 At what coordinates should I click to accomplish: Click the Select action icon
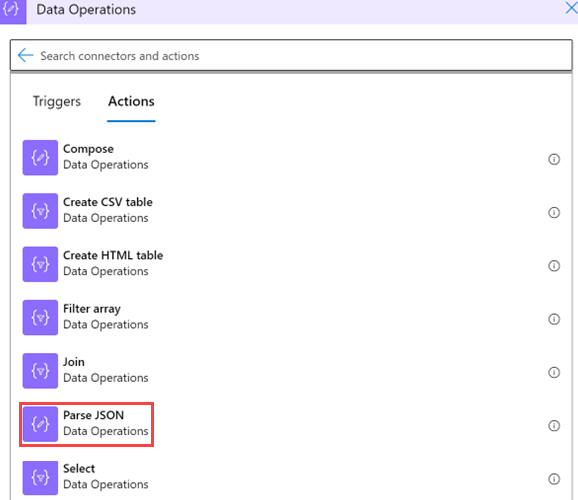click(40, 478)
